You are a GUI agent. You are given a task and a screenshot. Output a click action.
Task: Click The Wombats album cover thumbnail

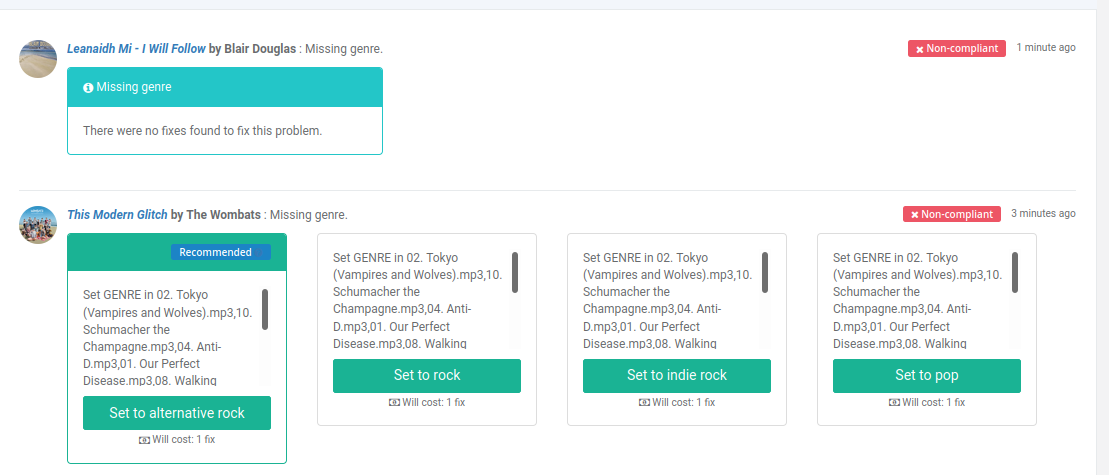click(x=38, y=225)
